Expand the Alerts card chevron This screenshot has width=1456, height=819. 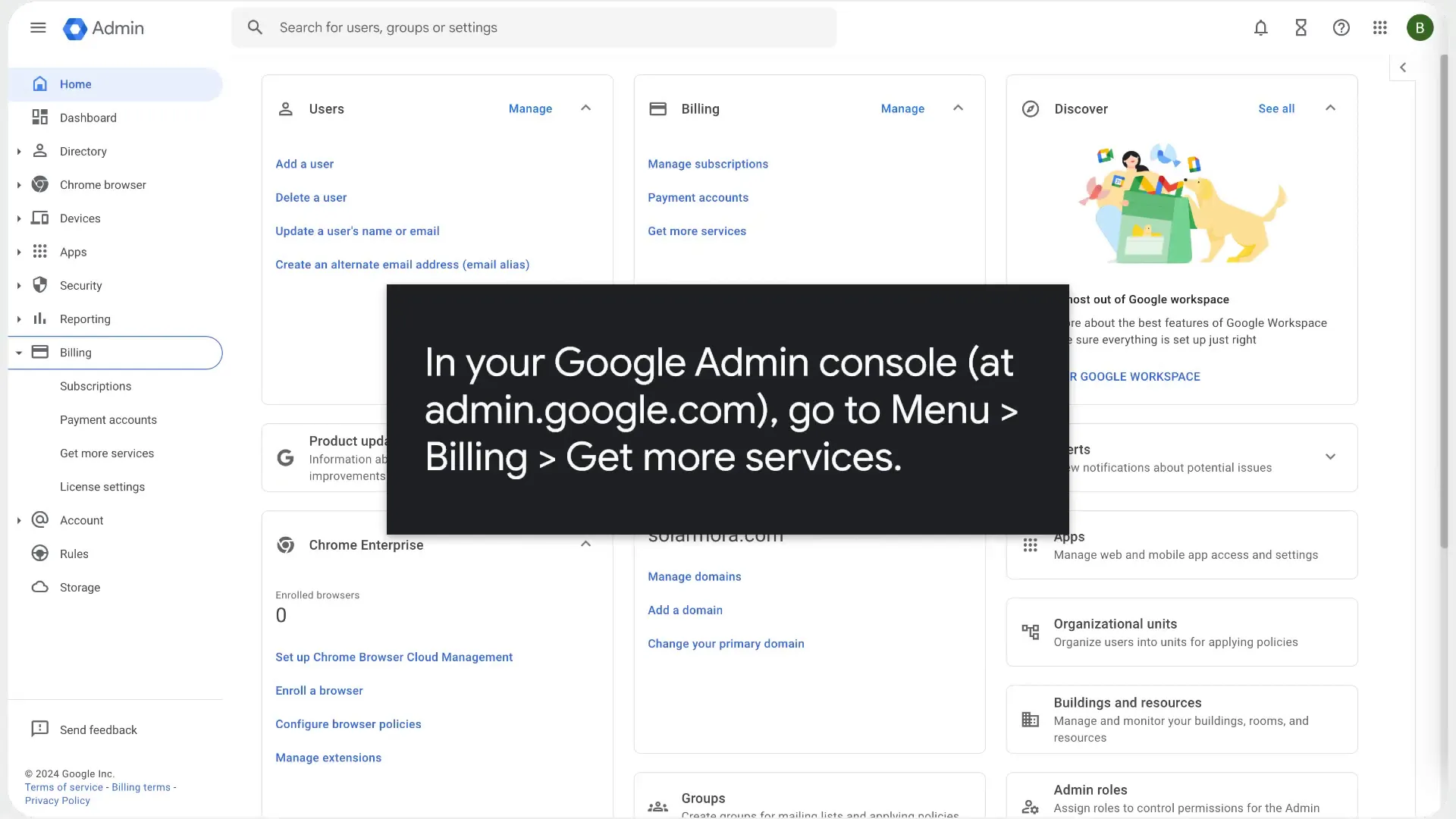(x=1330, y=457)
